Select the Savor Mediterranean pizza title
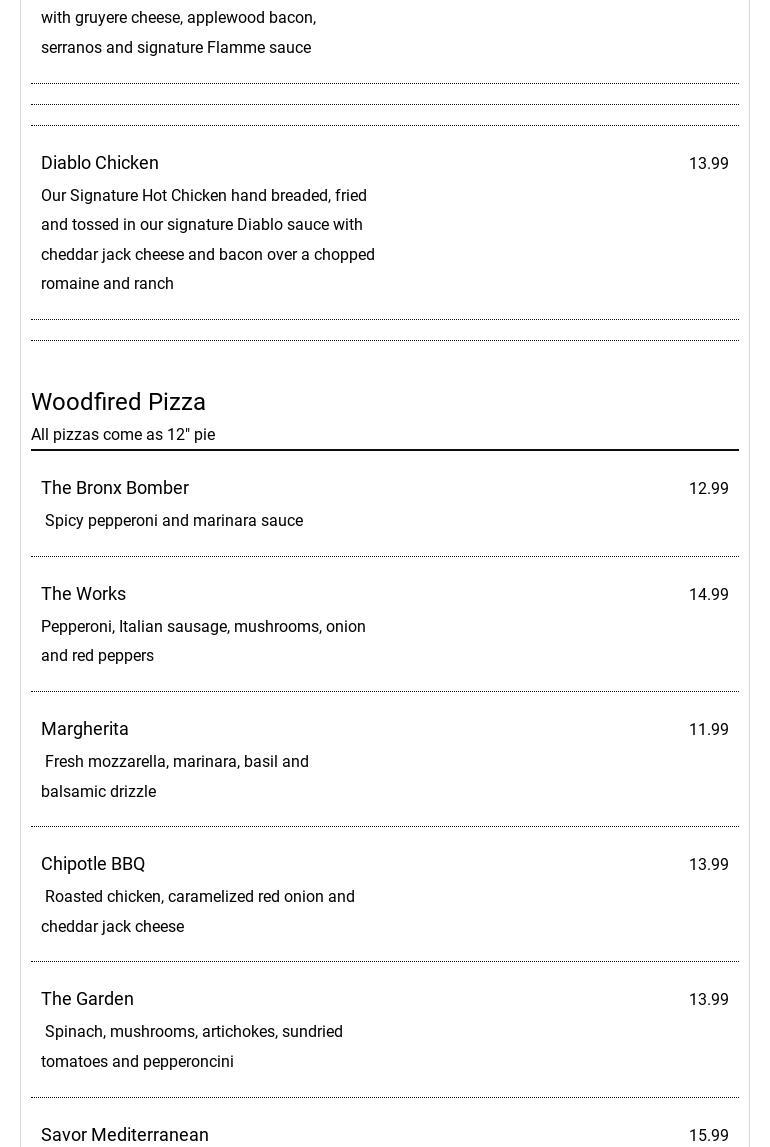Viewport: 770px width, 1147px height. [125, 1135]
